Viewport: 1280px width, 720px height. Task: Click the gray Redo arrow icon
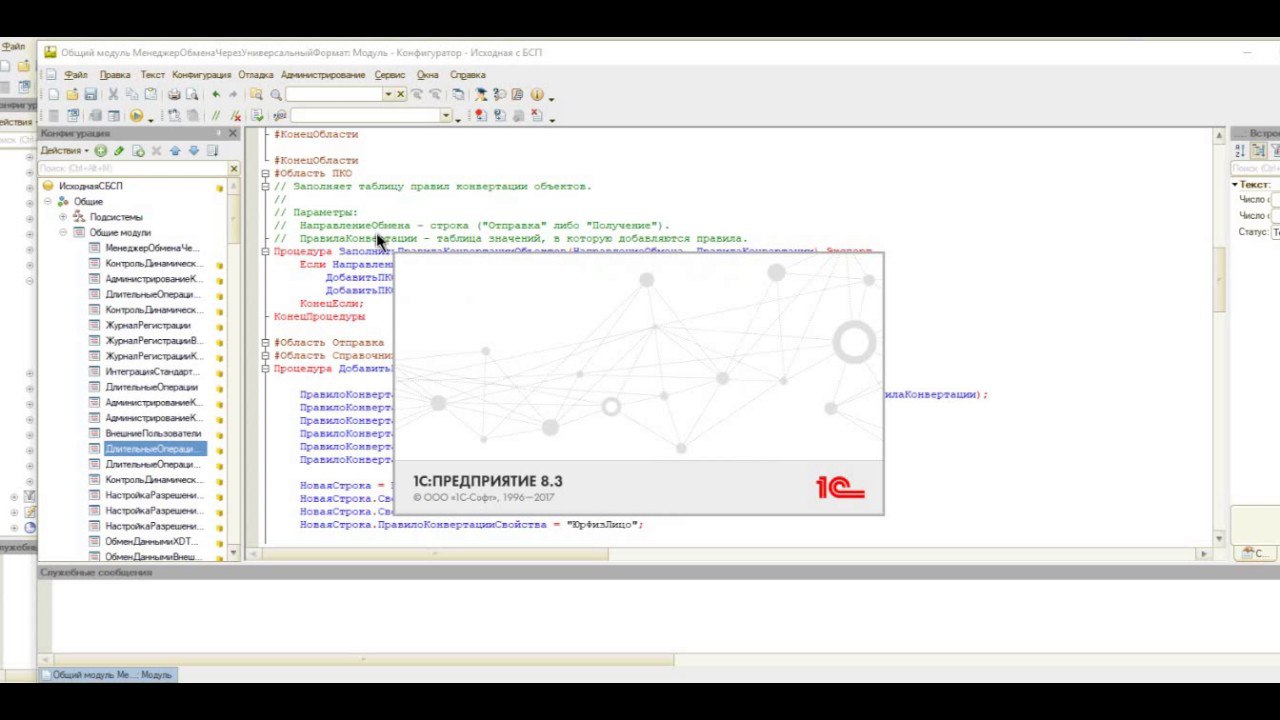click(x=233, y=94)
